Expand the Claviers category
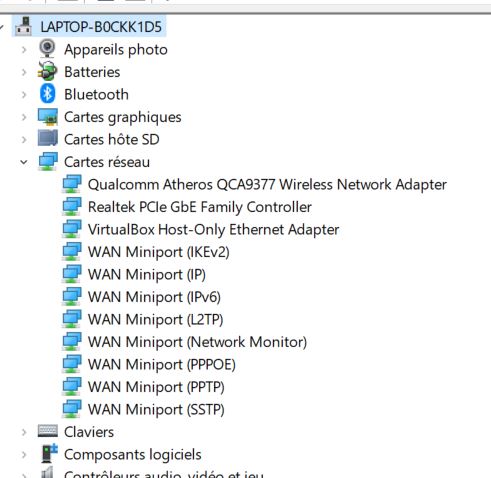Image resolution: width=491 pixels, height=478 pixels. point(24,432)
